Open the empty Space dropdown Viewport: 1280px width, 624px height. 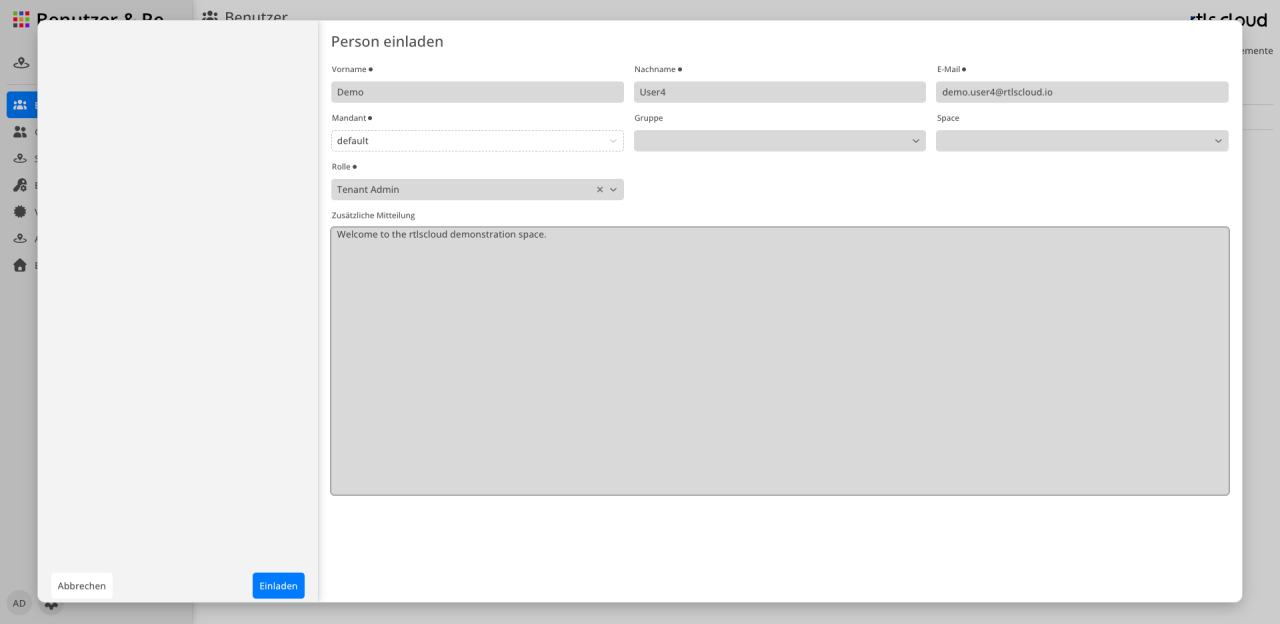(1082, 141)
